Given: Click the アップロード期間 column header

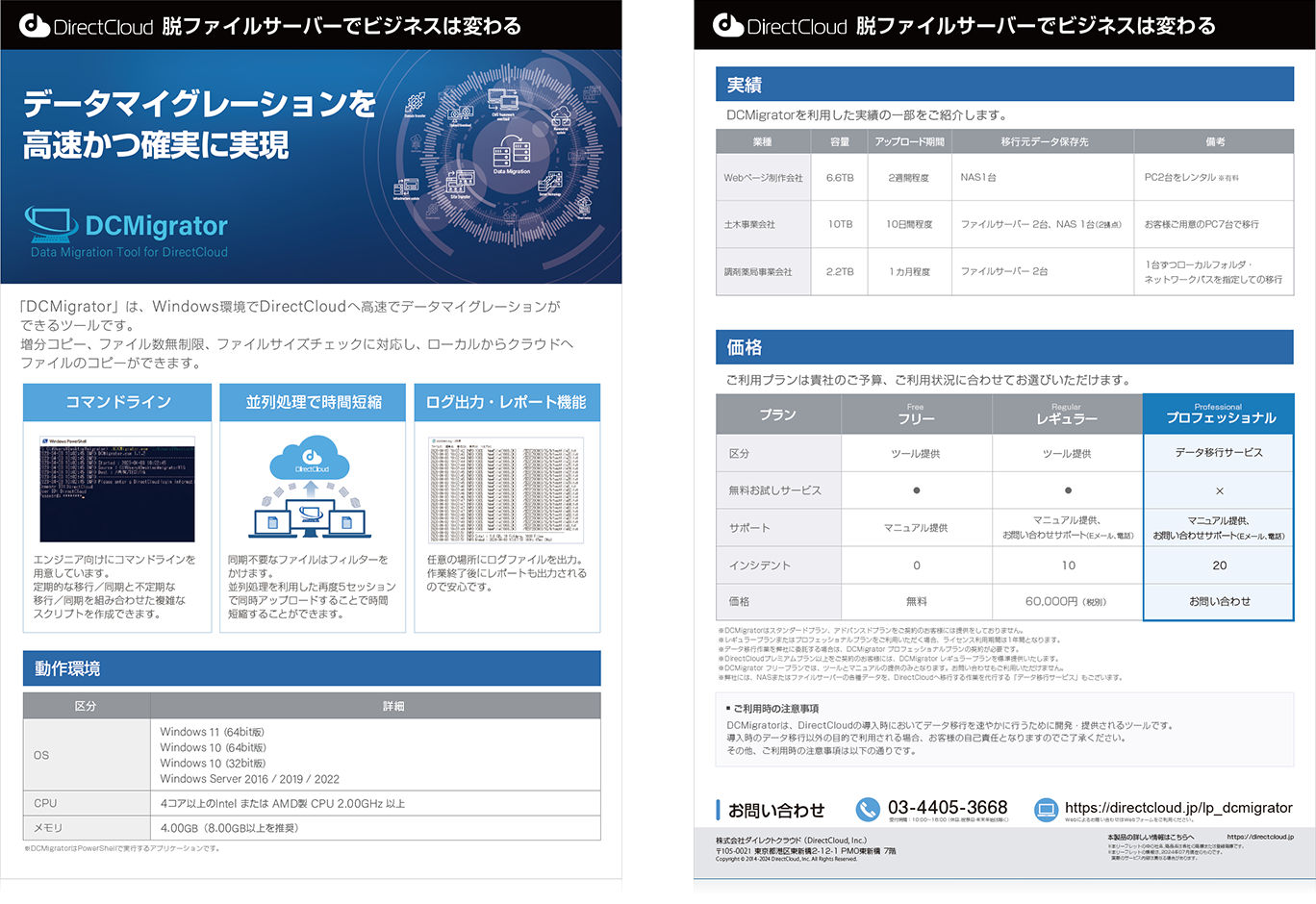Looking at the screenshot, I should 909,141.
